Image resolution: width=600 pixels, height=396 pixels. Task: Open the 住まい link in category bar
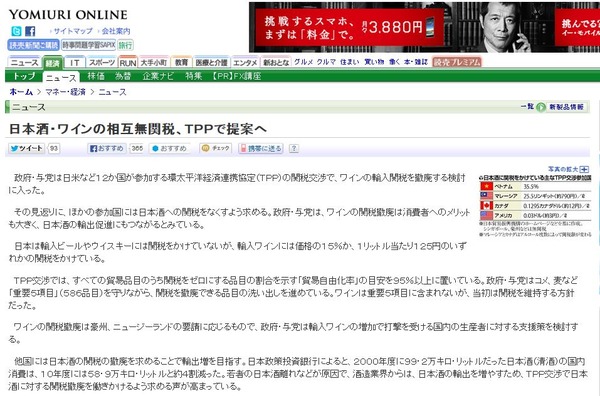(349, 62)
